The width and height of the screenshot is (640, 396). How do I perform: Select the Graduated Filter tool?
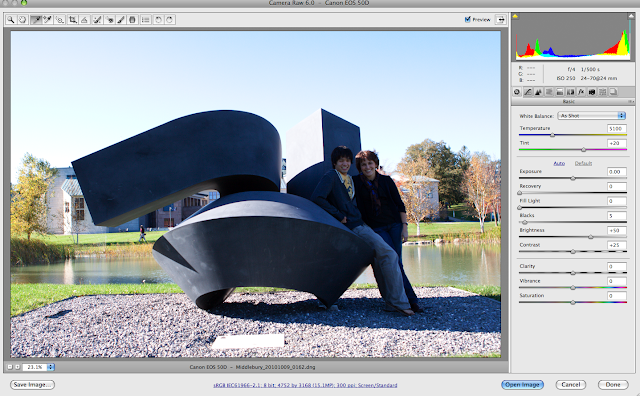pyautogui.click(x=132, y=20)
